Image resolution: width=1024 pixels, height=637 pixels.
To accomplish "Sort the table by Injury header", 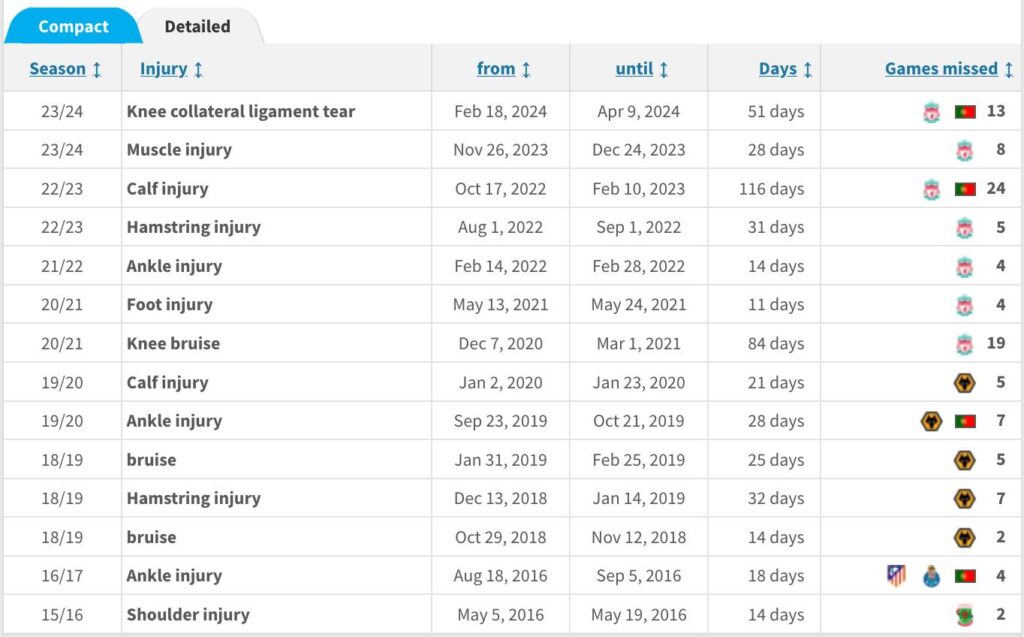I will [x=164, y=69].
